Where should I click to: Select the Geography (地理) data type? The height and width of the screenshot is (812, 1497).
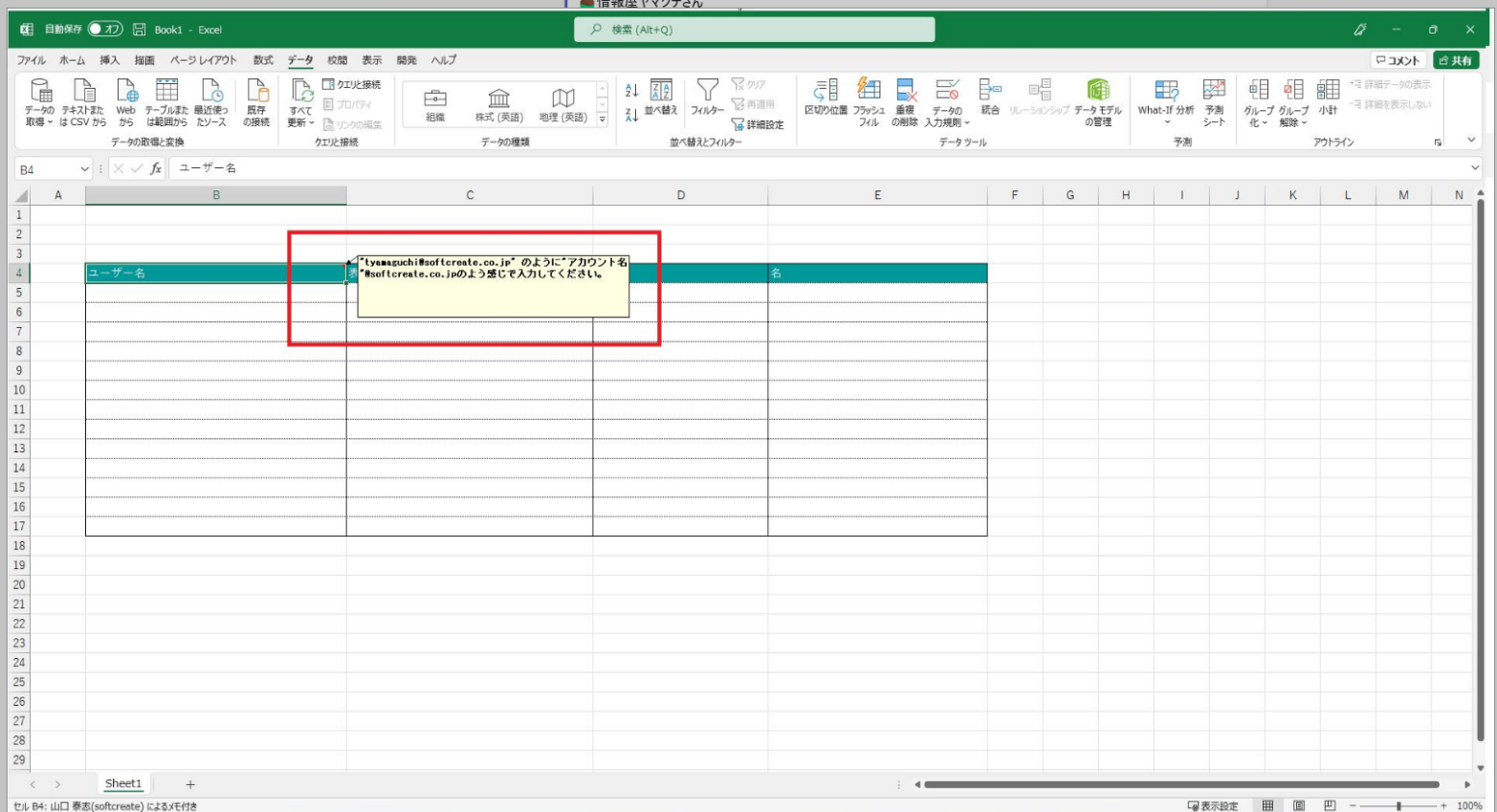(x=562, y=104)
